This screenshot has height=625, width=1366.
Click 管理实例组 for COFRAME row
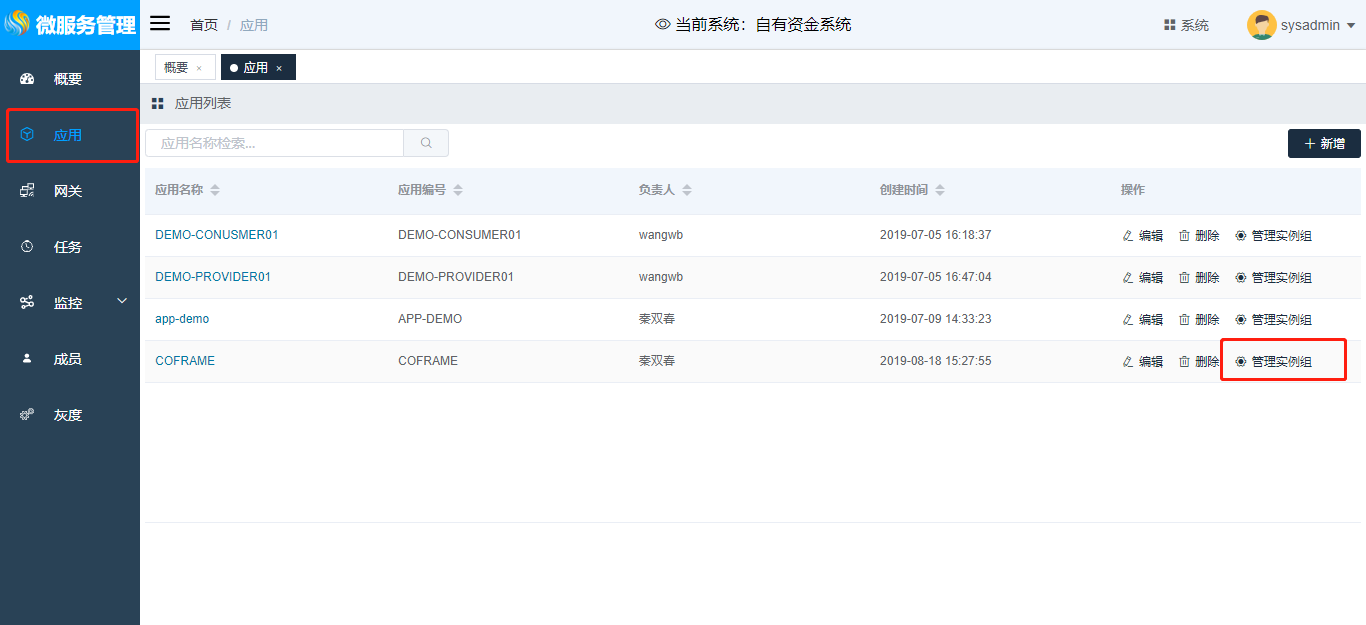tap(1281, 361)
